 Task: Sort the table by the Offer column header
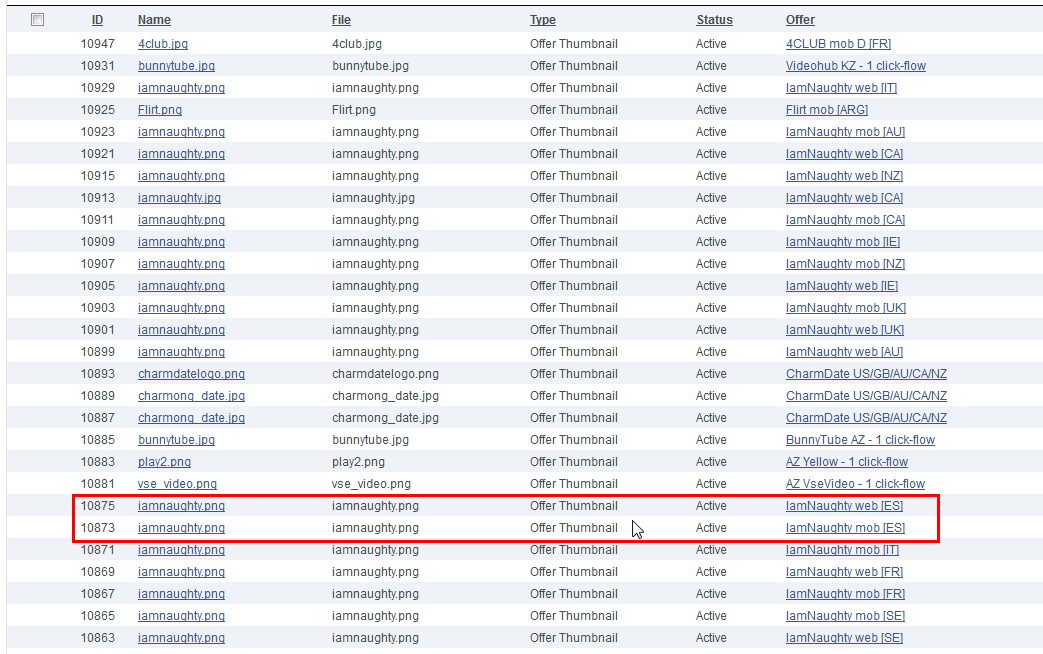pyautogui.click(x=800, y=20)
